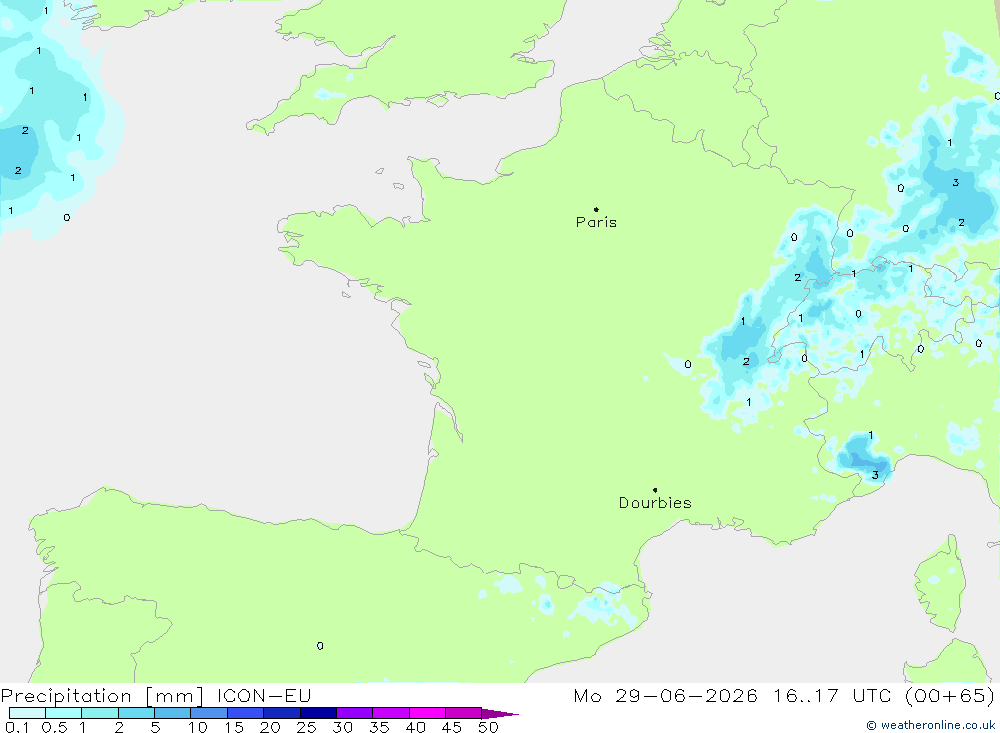The width and height of the screenshot is (1000, 733).
Task: Click the '10' legend scale value
Action: coord(197,727)
